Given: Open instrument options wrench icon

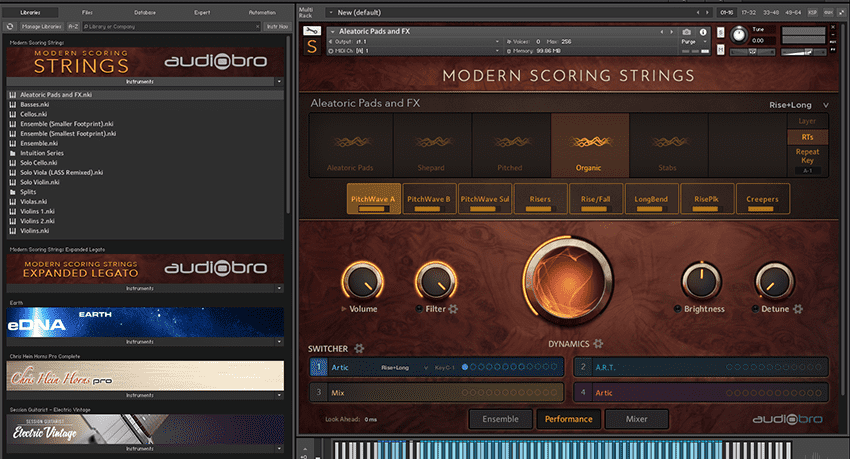Looking at the screenshot, I should pyautogui.click(x=312, y=30).
